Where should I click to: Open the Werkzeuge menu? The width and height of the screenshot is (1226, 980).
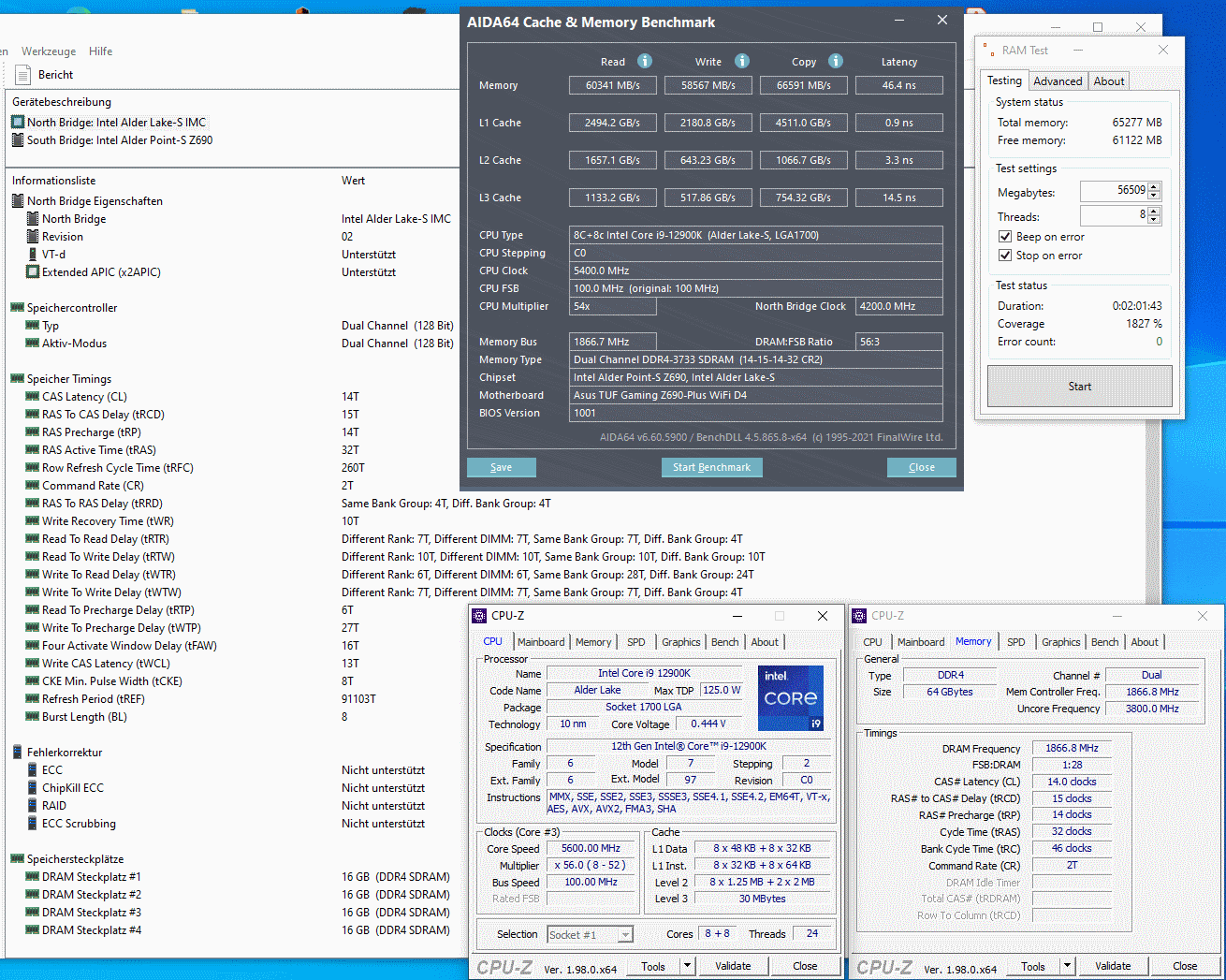(x=49, y=51)
